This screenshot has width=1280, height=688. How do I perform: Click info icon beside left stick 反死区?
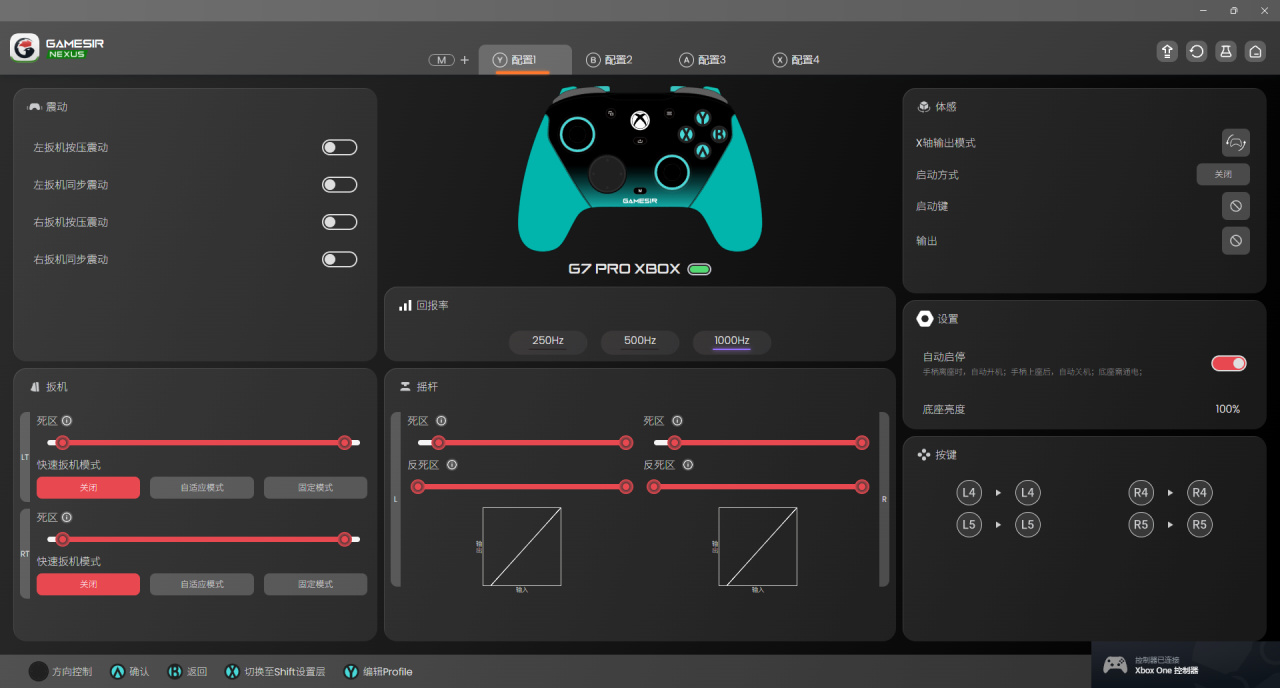(452, 465)
